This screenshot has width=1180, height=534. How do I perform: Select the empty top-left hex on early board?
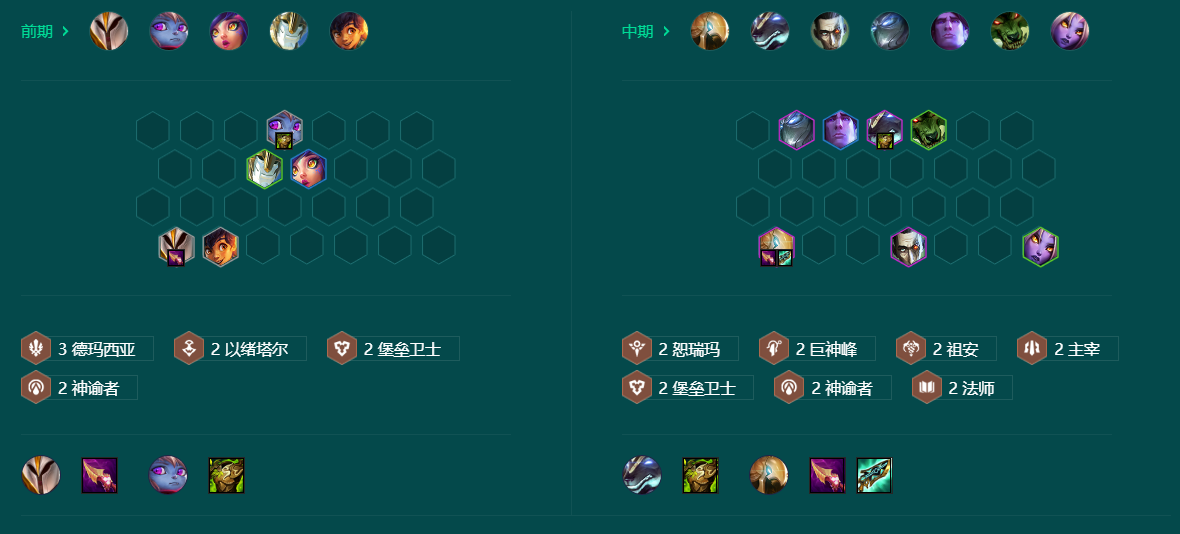coord(153,129)
